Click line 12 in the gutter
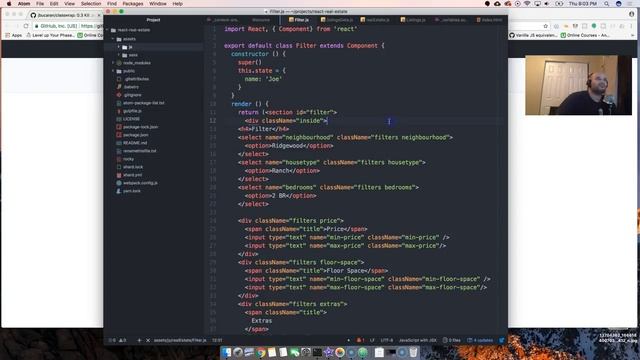640x360 pixels. coord(213,120)
